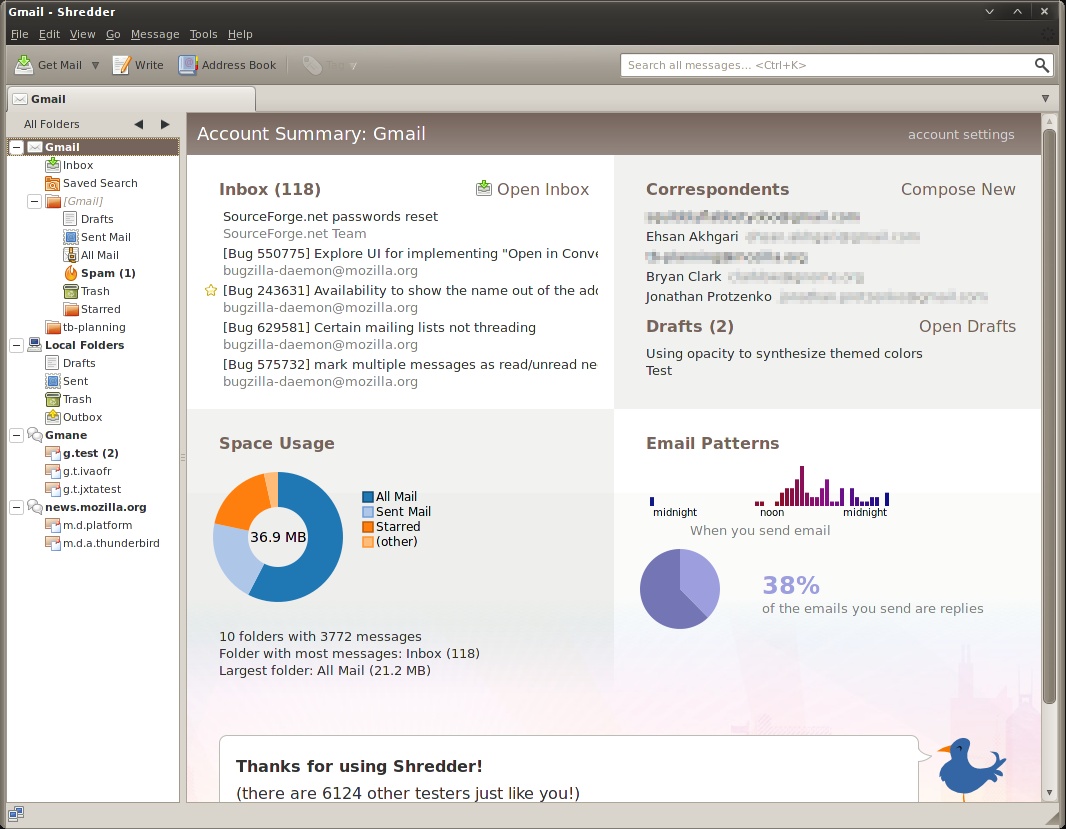
Task: Click the Inbox folder icon
Action: (x=52, y=165)
